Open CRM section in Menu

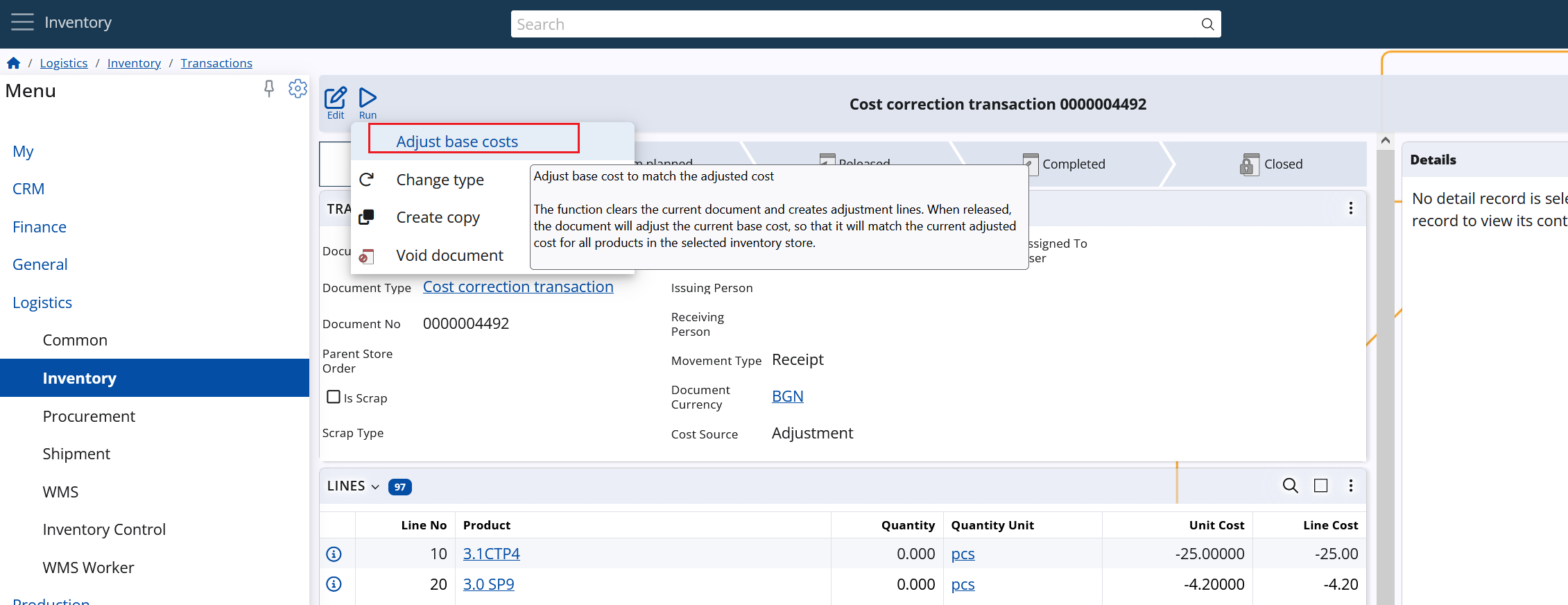28,189
